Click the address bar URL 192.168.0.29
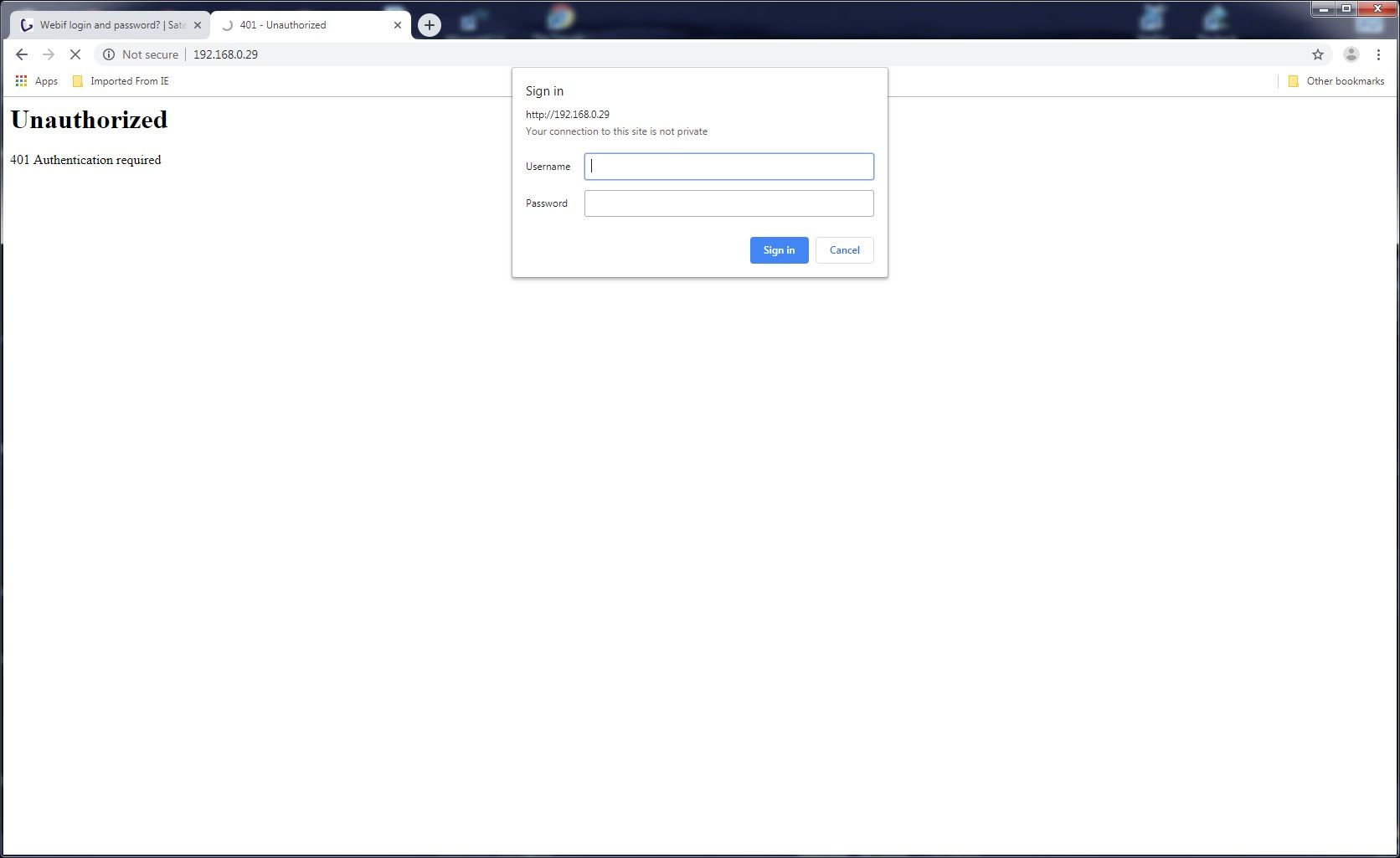This screenshot has width=1400, height=858. 225,54
